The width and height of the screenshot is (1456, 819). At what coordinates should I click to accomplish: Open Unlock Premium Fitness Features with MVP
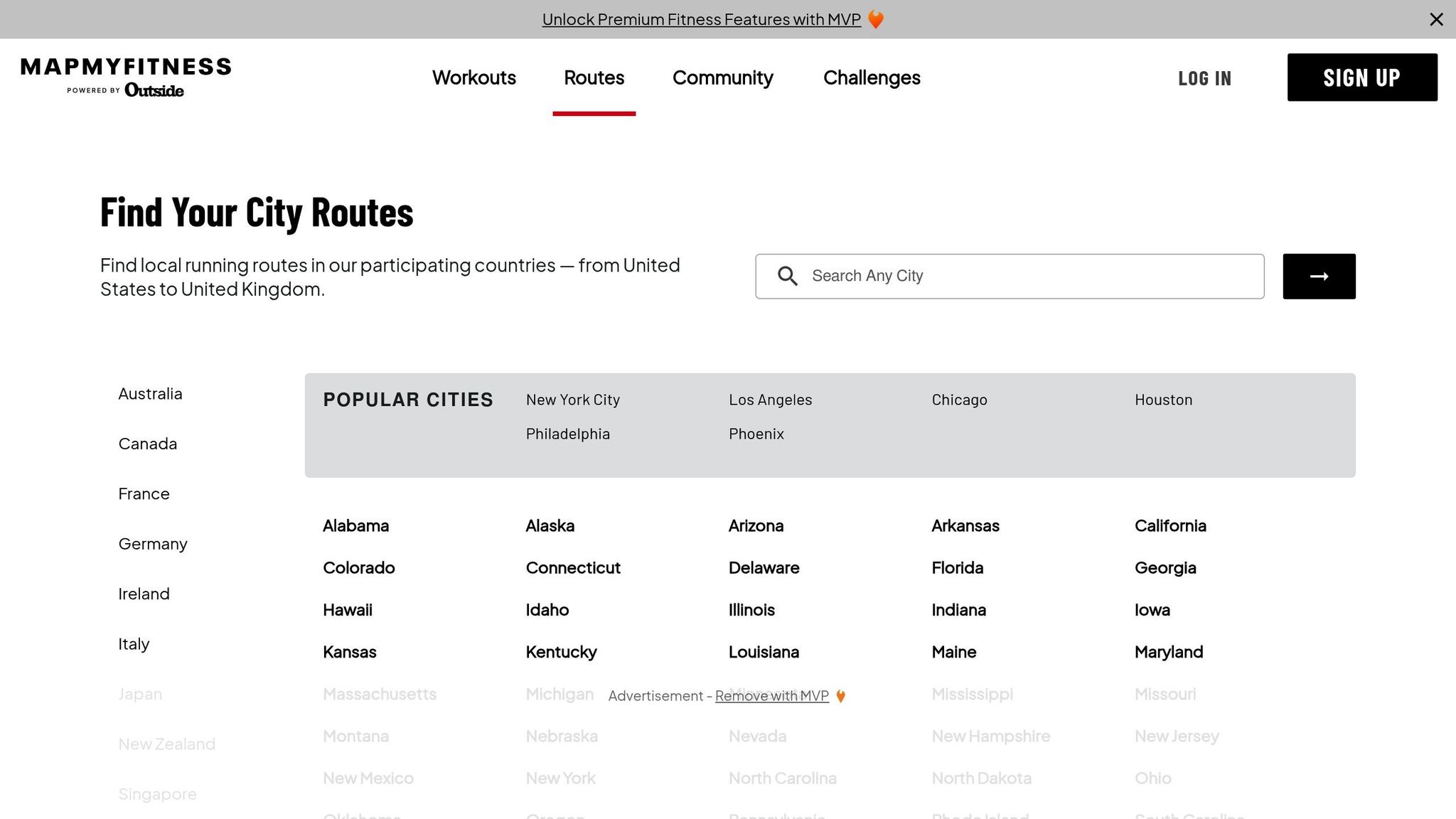701,19
